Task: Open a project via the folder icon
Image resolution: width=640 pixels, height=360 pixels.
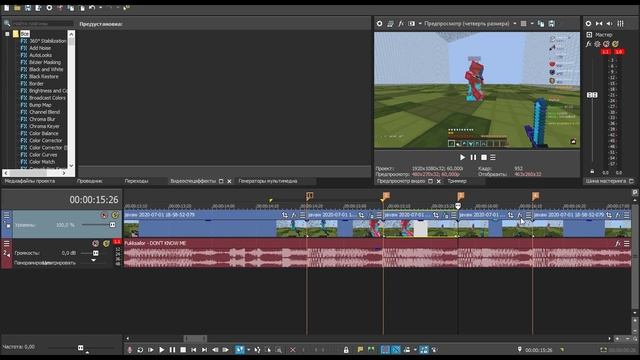Action: pos(17,8)
